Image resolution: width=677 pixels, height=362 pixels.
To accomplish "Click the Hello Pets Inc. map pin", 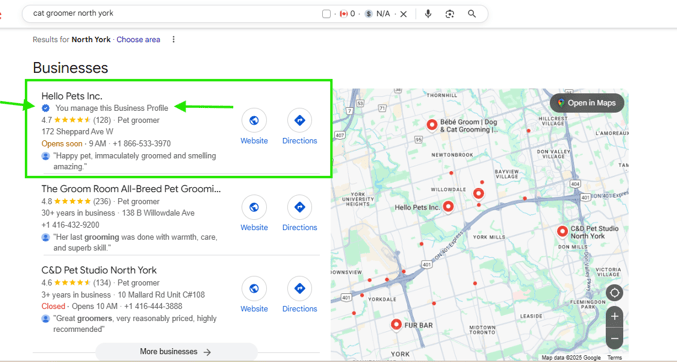I will tap(449, 206).
